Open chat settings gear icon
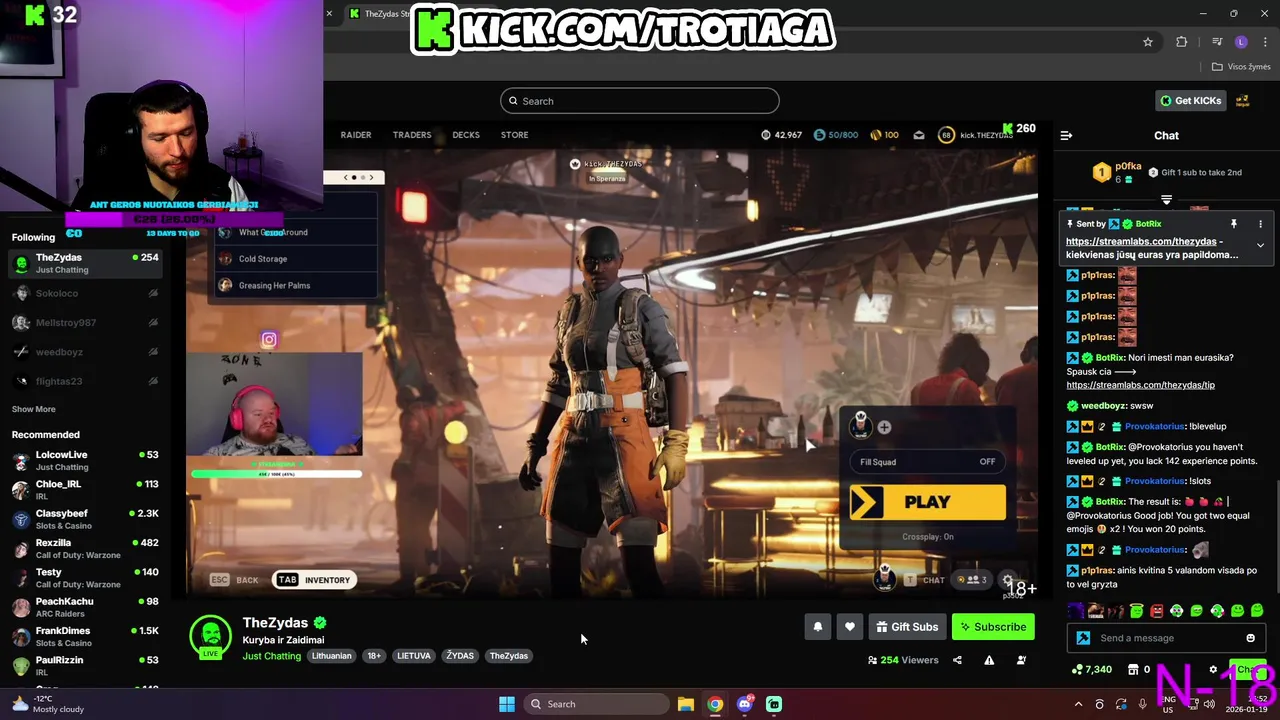Image resolution: width=1280 pixels, height=720 pixels. click(1213, 669)
